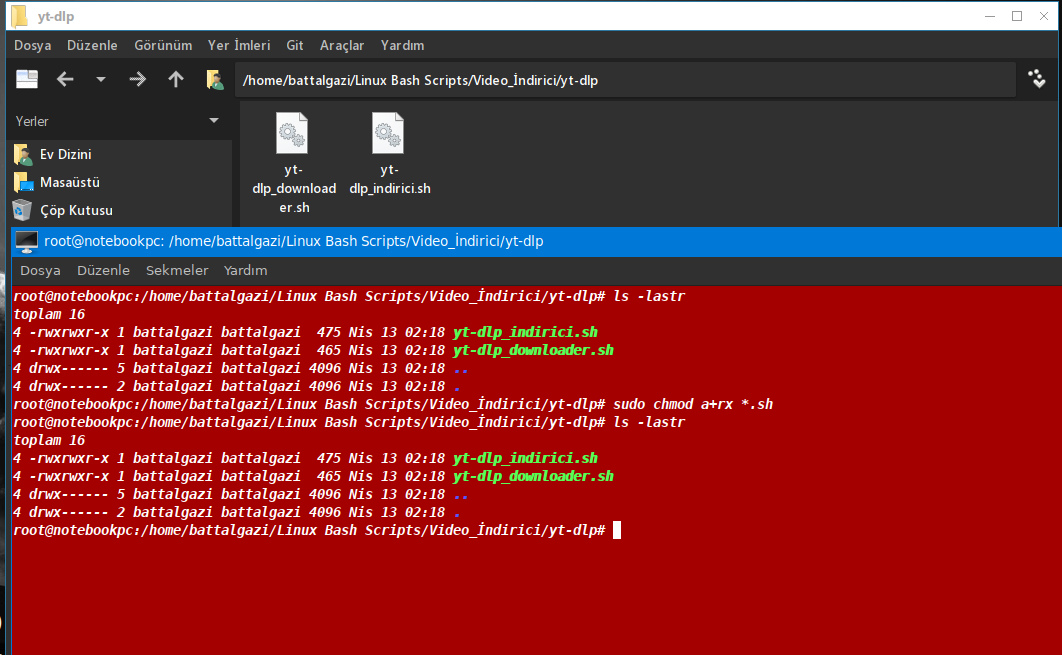Open file manager Yardım menu
This screenshot has width=1062, height=655.
tap(402, 45)
